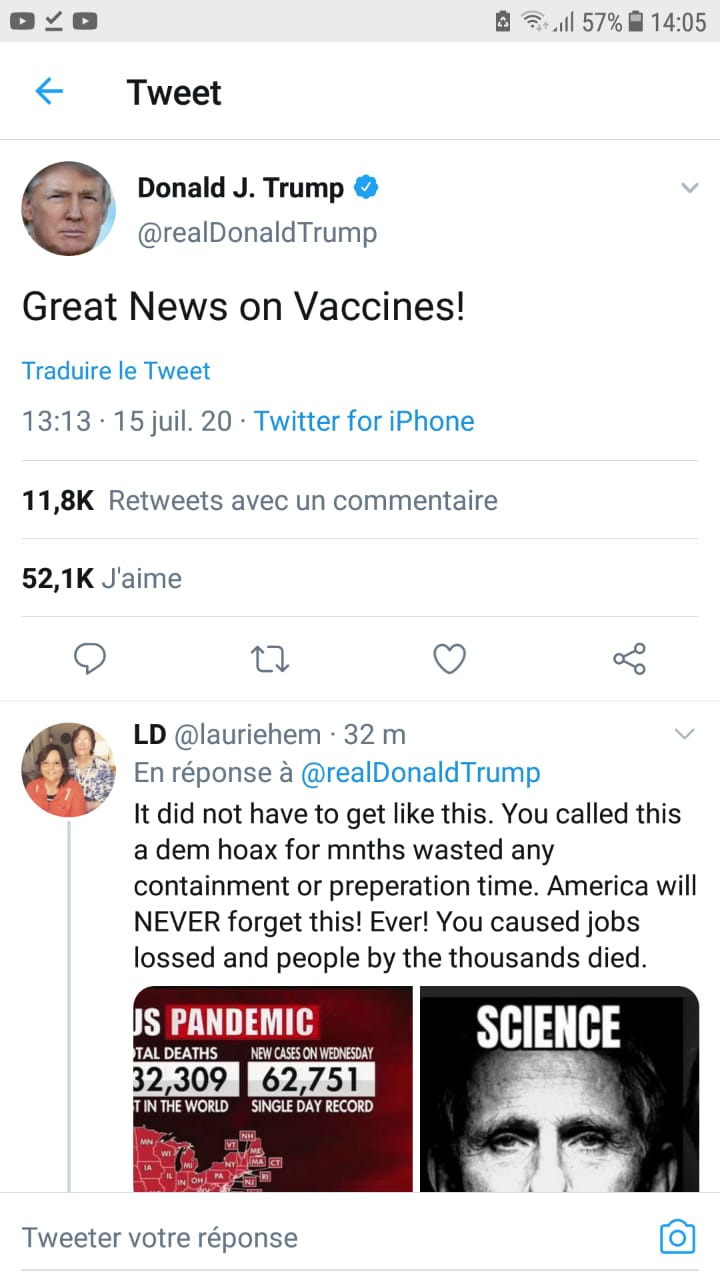The image size is (720, 1280).
Task: View the 52,1K J'aime list
Action: coord(102,578)
